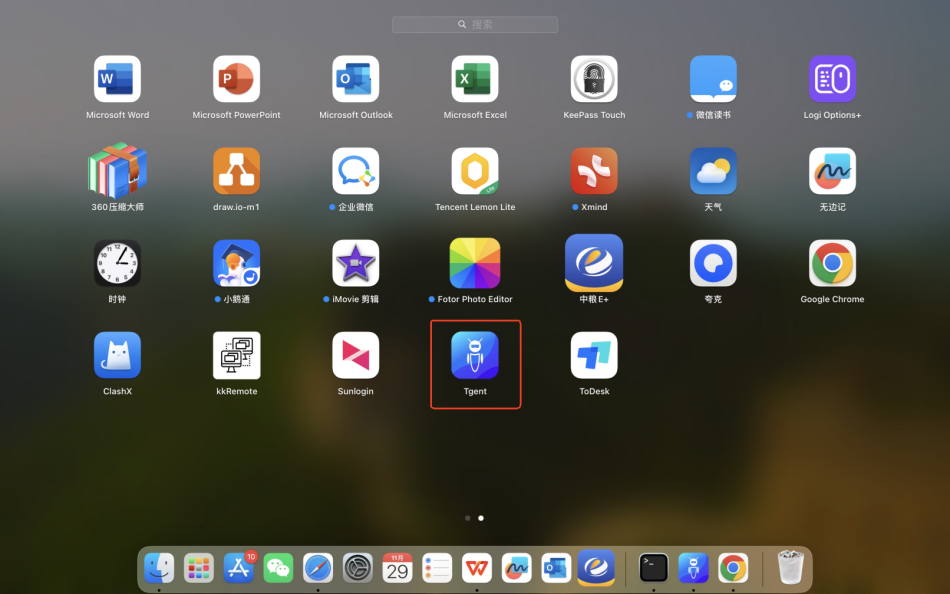The height and width of the screenshot is (594, 950).
Task: Launch 微信读书 app
Action: pos(713,79)
